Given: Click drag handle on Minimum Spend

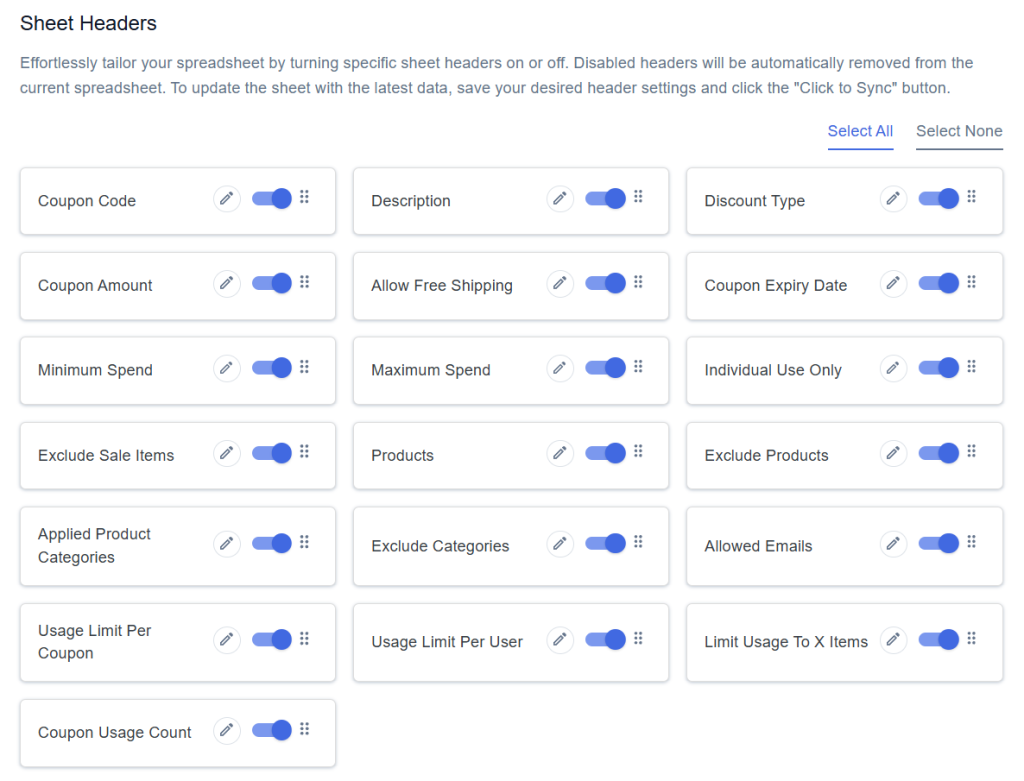Looking at the screenshot, I should pos(304,366).
